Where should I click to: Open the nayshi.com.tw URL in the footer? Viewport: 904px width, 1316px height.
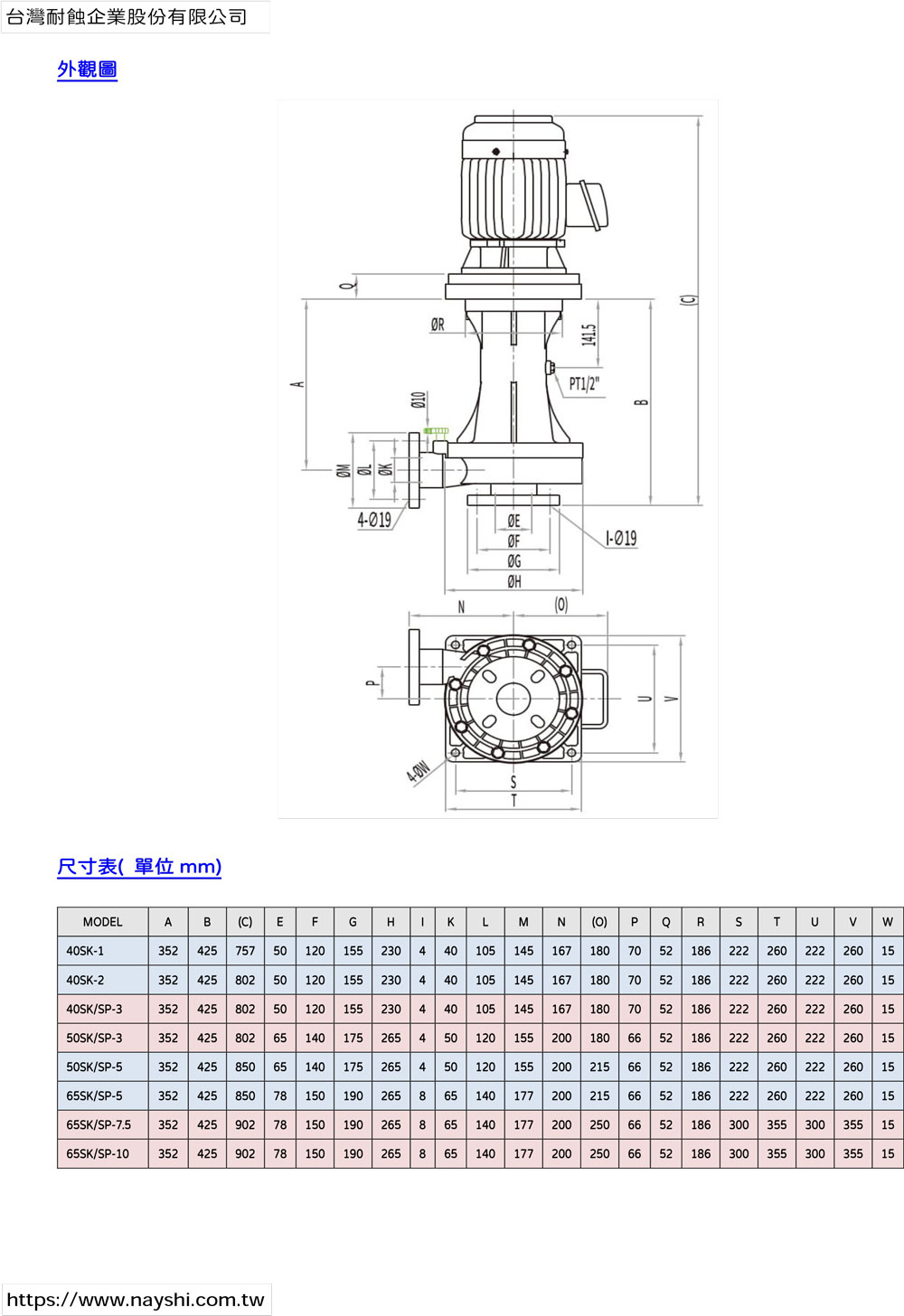136,1300
